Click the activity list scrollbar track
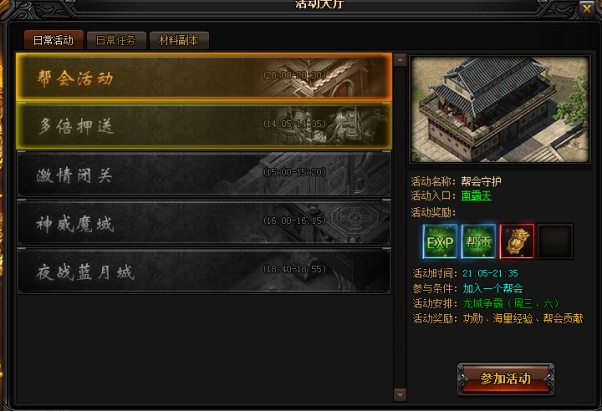Image resolution: width=602 pixels, height=412 pixels. click(400, 227)
